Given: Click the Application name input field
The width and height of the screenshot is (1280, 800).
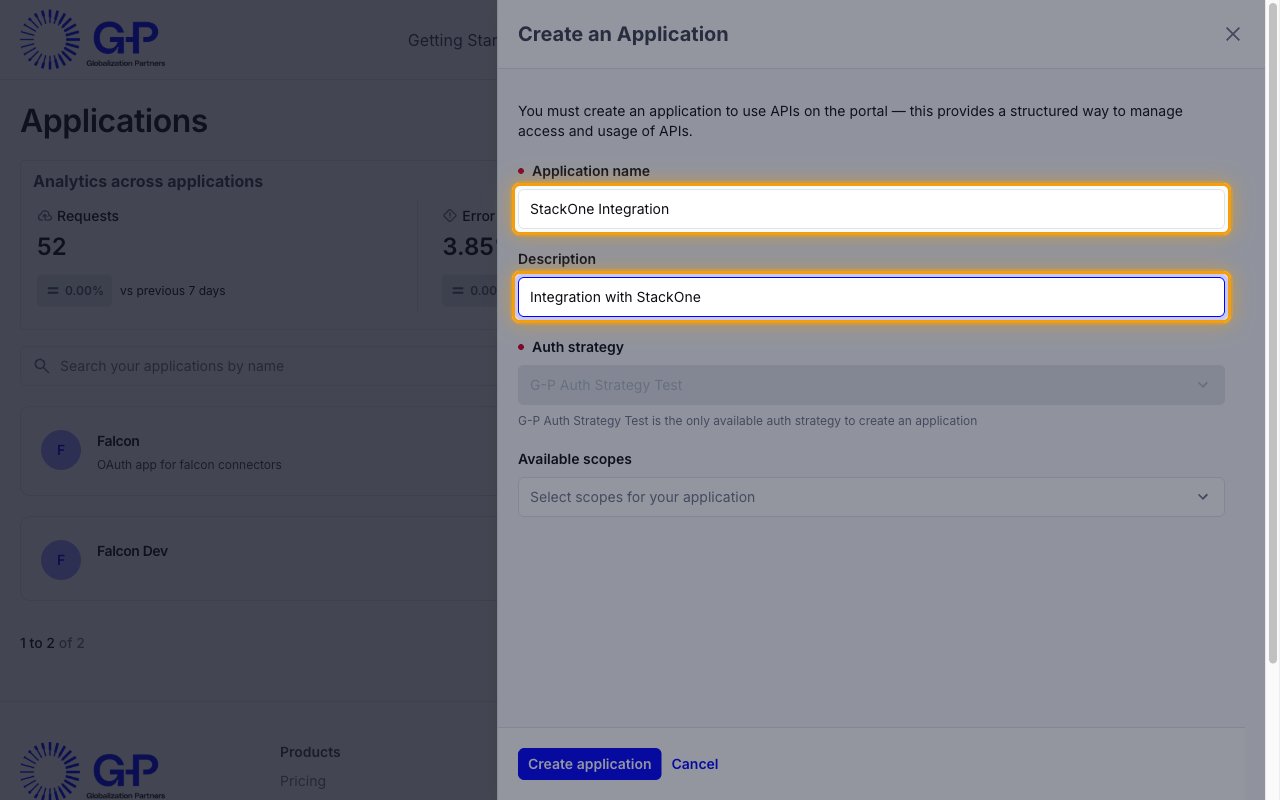Looking at the screenshot, I should tap(871, 209).
